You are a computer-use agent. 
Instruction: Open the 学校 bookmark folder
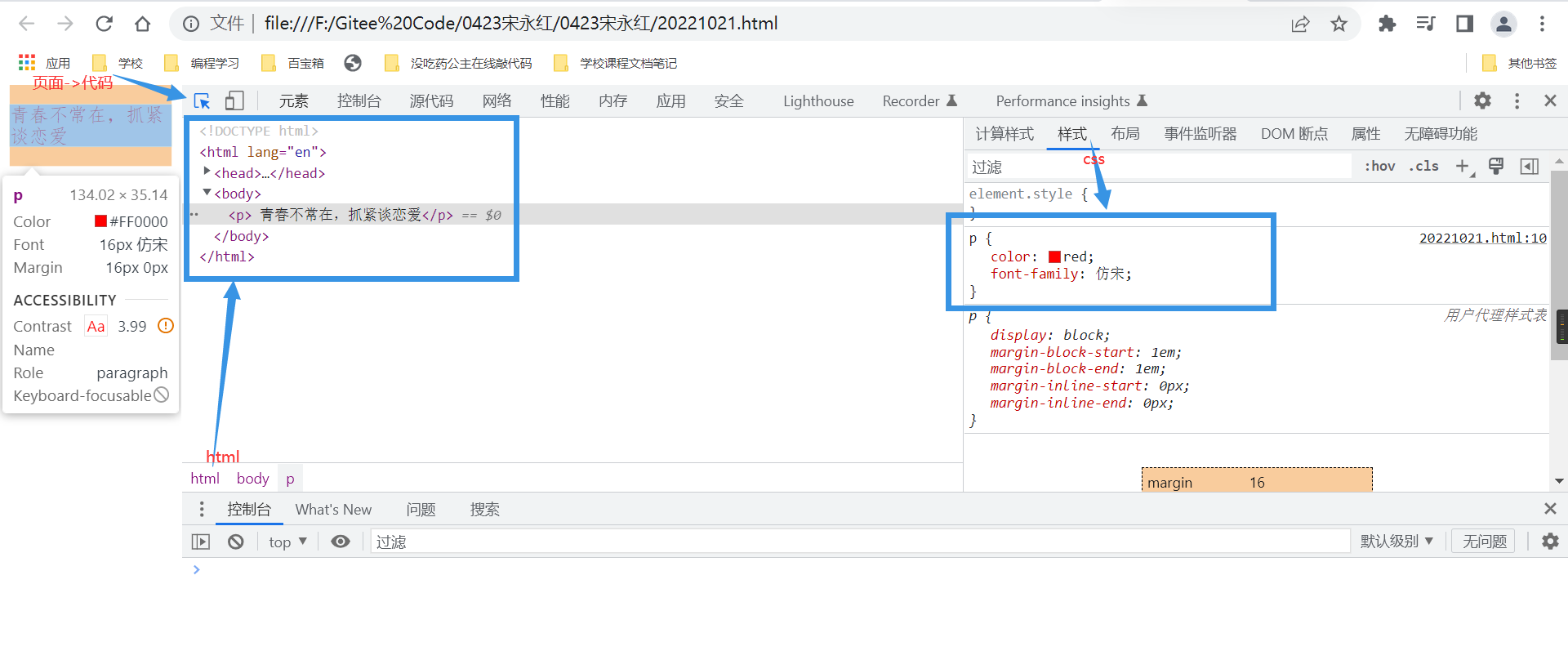click(x=118, y=63)
